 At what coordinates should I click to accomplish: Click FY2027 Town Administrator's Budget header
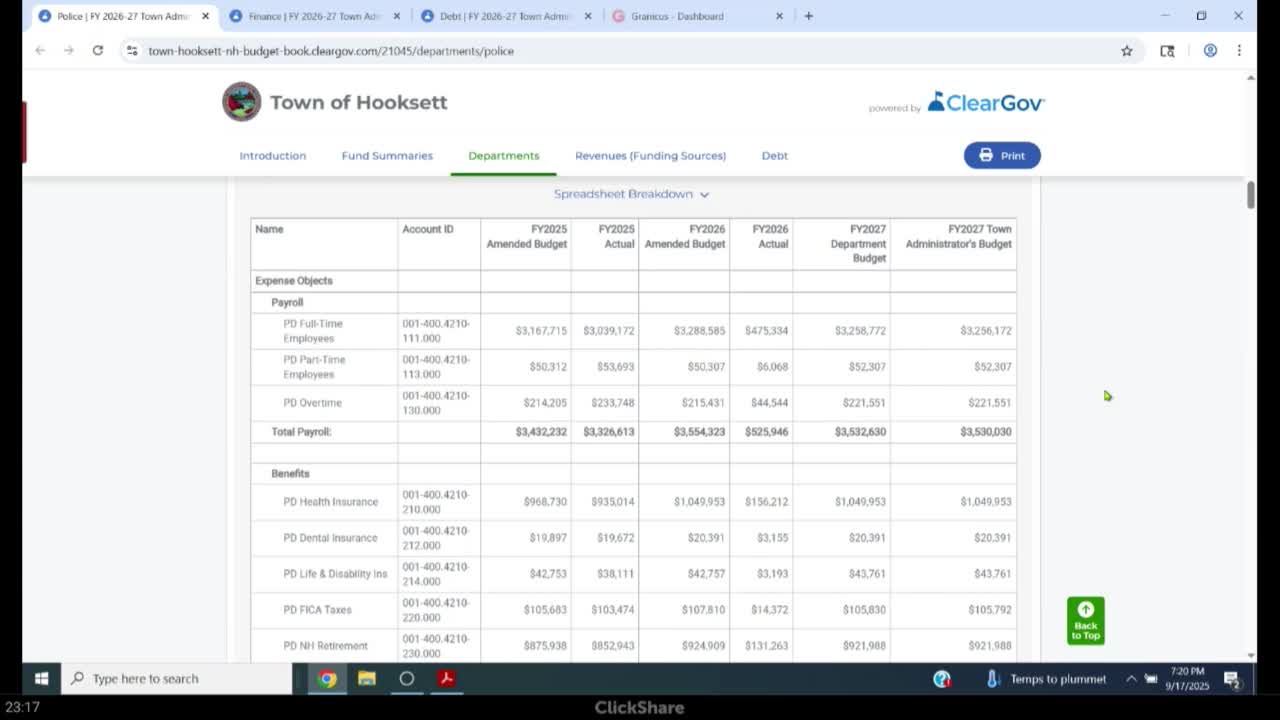[958, 236]
